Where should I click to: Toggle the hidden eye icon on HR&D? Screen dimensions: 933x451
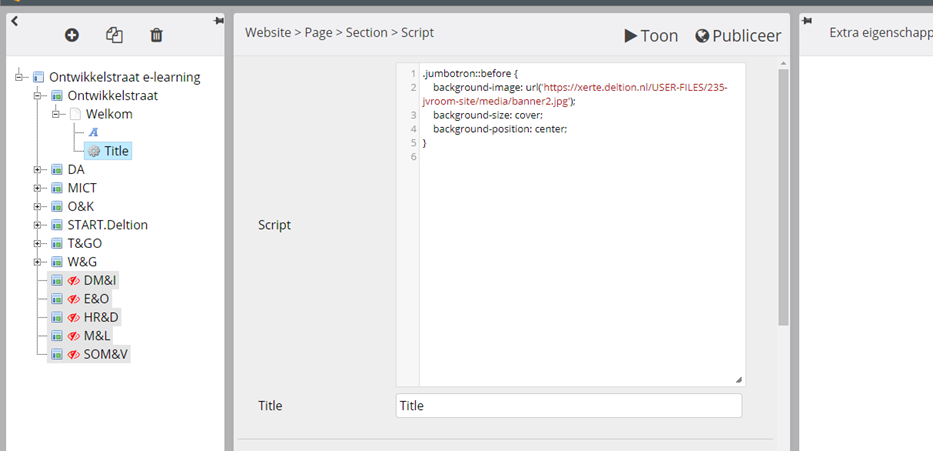click(x=74, y=318)
